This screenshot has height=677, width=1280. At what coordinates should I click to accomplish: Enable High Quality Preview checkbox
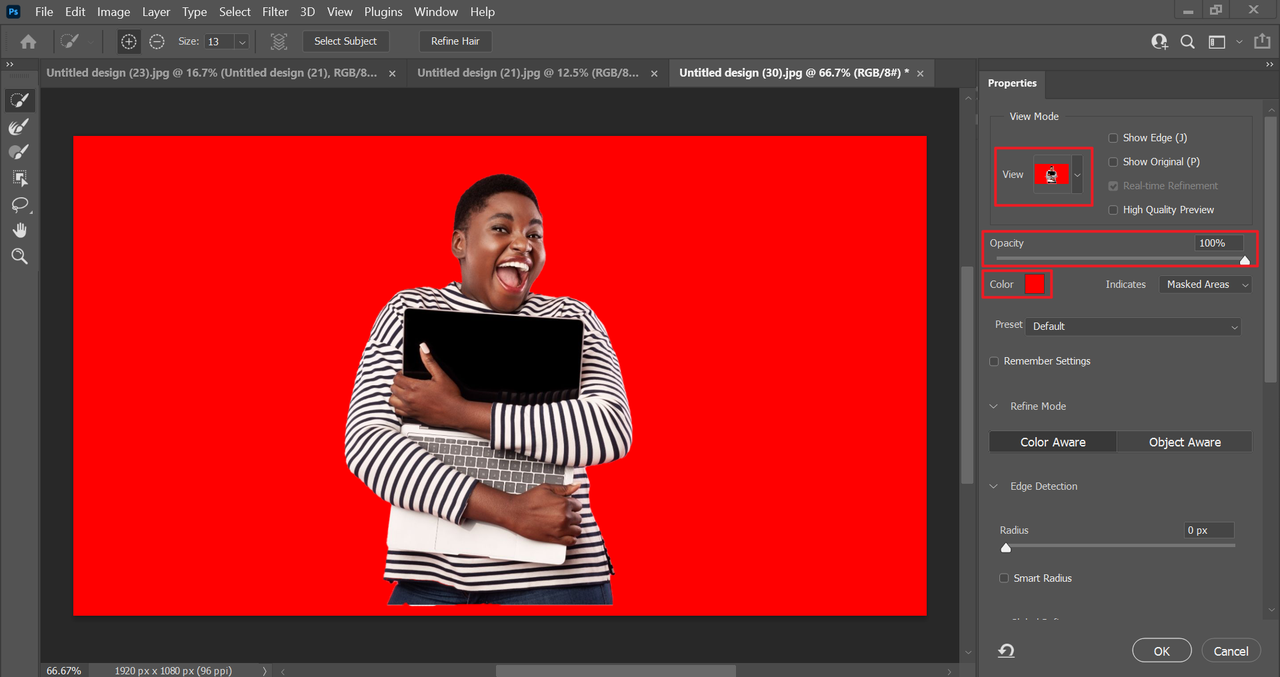click(1113, 210)
